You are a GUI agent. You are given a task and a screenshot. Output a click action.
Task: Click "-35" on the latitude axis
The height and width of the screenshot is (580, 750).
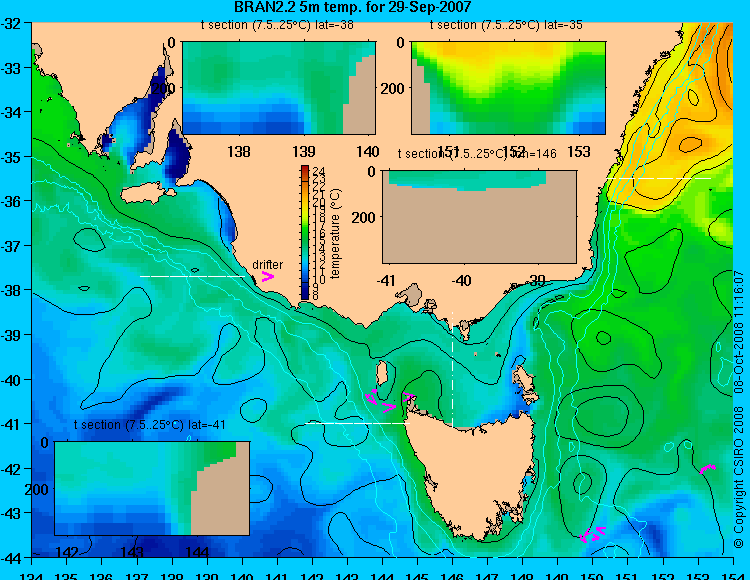pos(11,157)
